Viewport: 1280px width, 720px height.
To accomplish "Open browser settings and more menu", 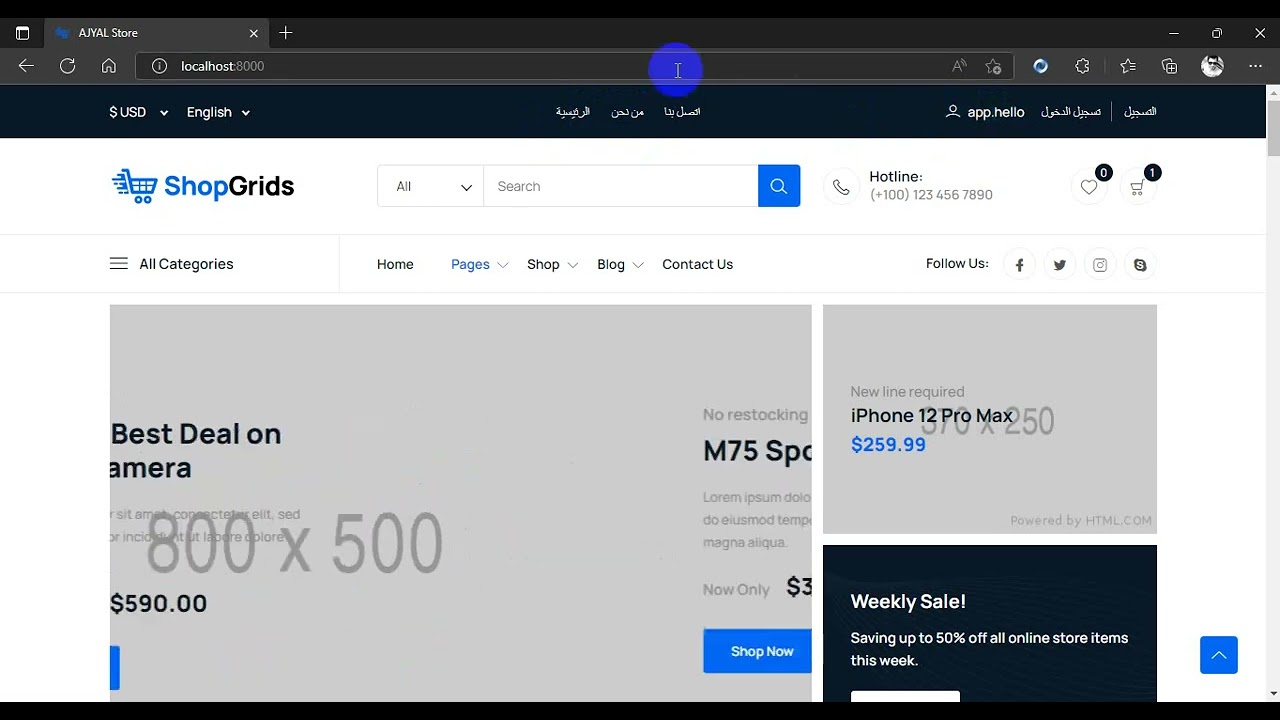I will click(x=1255, y=66).
